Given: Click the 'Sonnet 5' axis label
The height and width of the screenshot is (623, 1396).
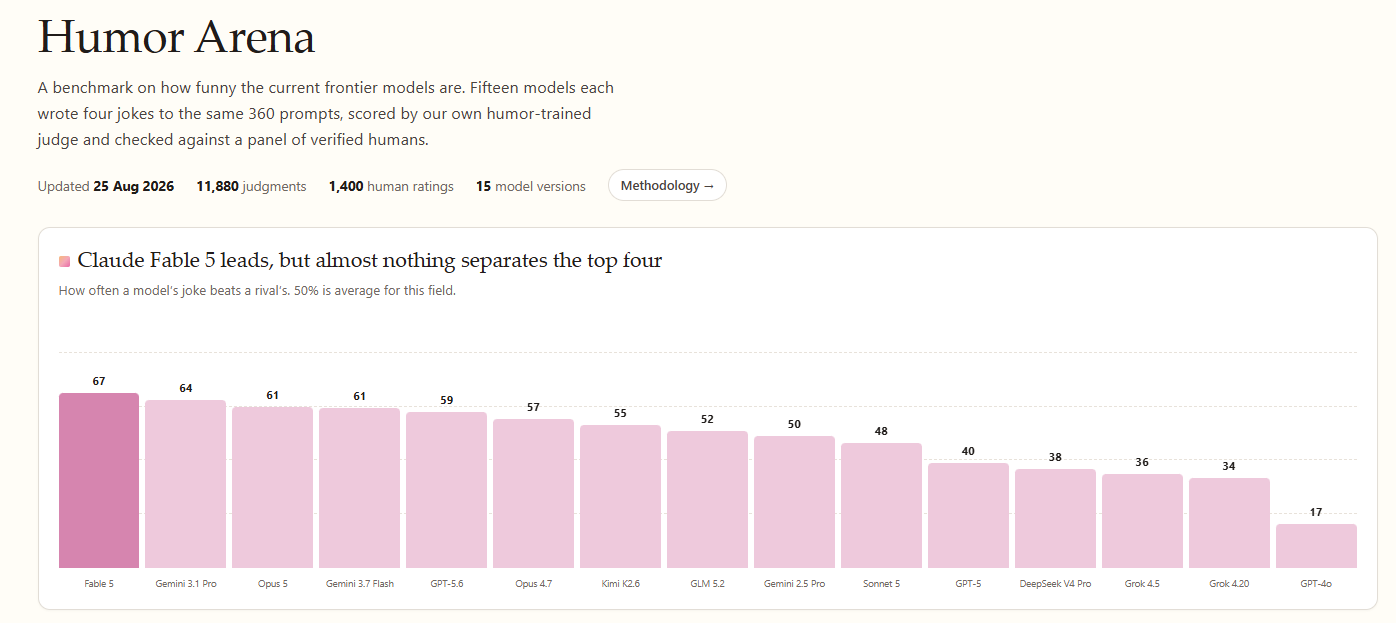Looking at the screenshot, I should click(882, 584).
